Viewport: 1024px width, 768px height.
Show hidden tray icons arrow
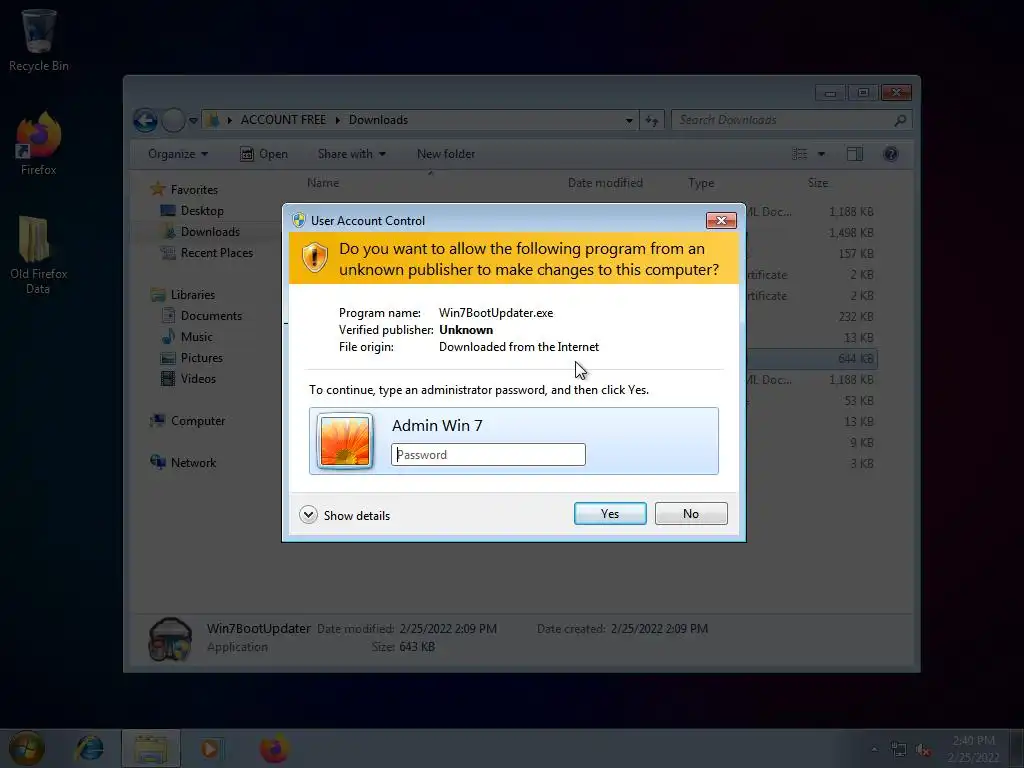(874, 750)
